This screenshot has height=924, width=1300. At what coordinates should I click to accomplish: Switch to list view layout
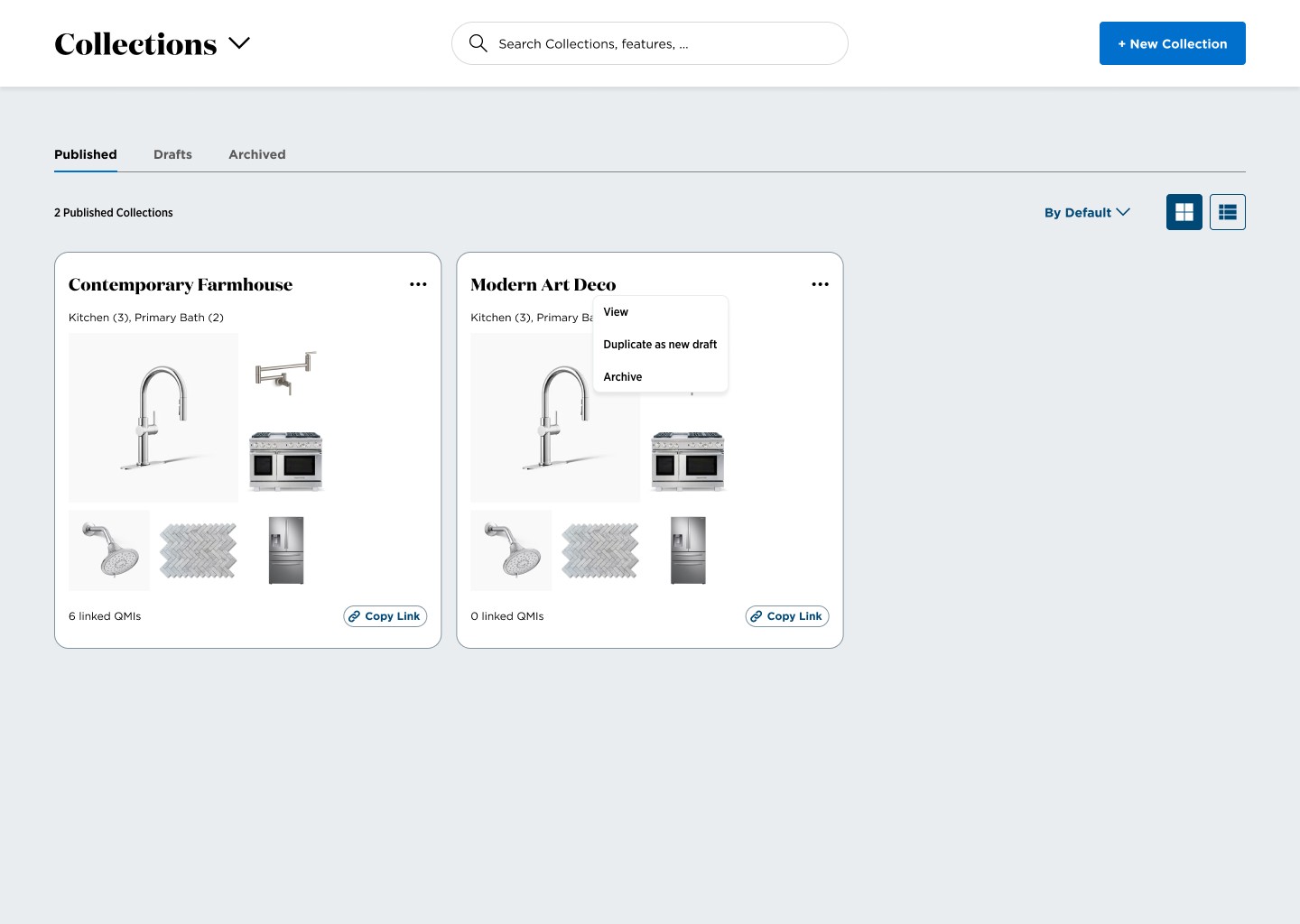click(1227, 212)
